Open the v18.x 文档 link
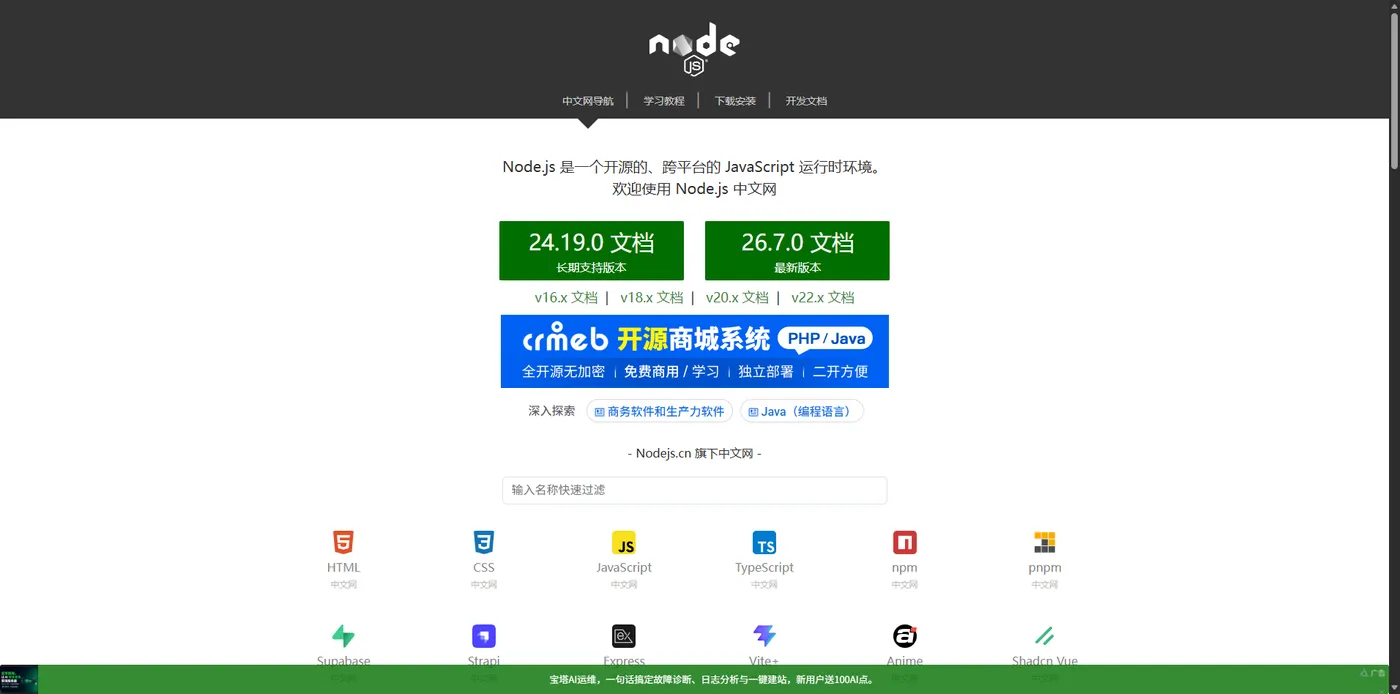1400x694 pixels. [651, 297]
